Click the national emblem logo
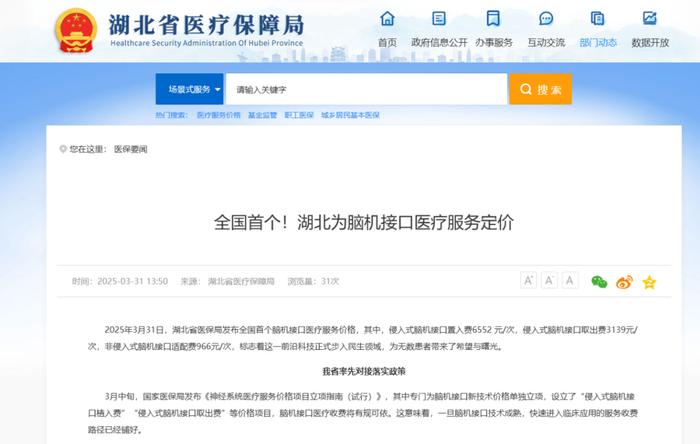The image size is (700, 444). [x=76, y=31]
